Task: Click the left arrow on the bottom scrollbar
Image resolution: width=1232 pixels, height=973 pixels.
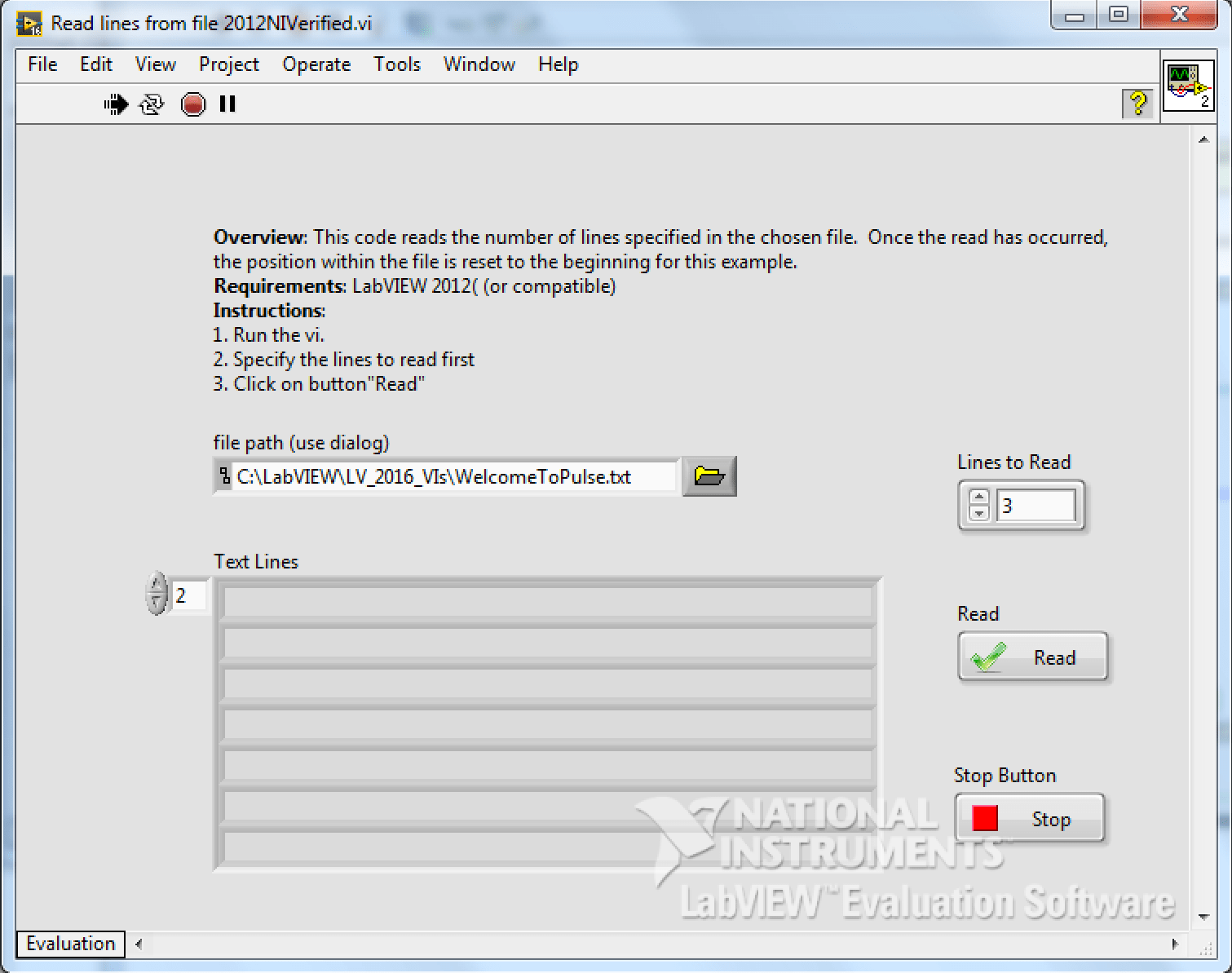Action: click(x=137, y=944)
